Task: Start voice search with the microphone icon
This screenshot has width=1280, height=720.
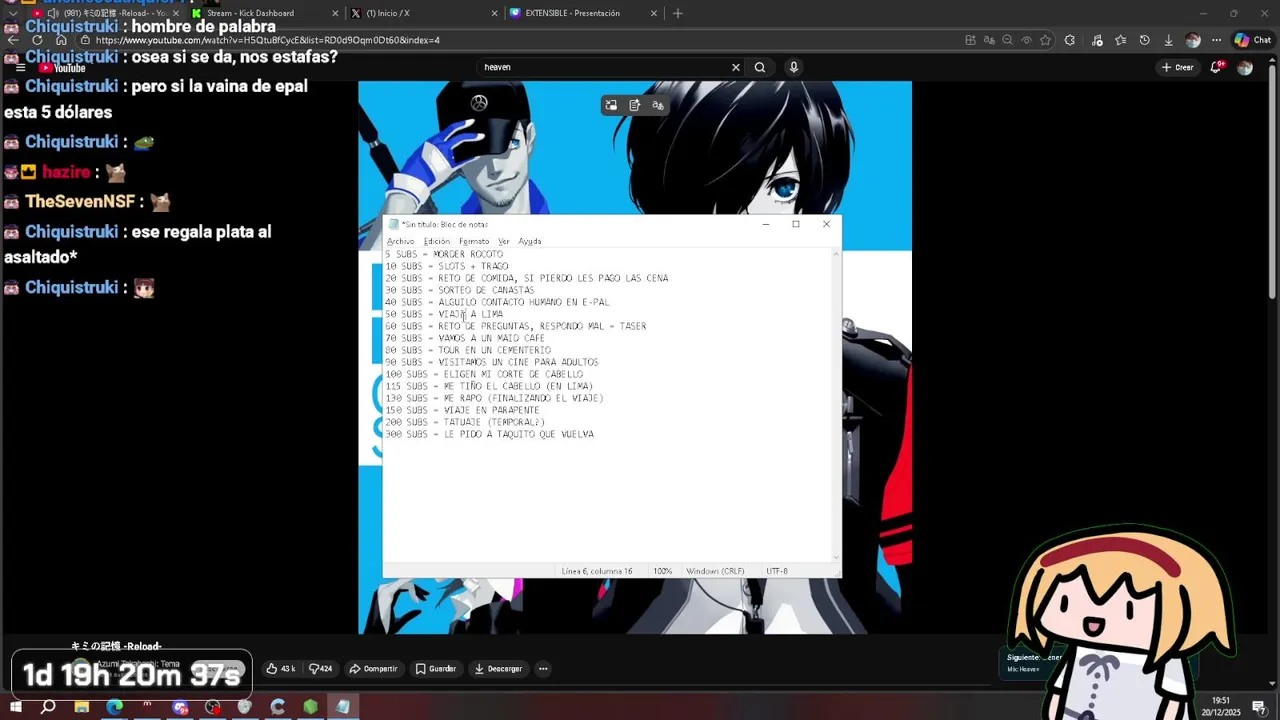Action: tap(794, 67)
